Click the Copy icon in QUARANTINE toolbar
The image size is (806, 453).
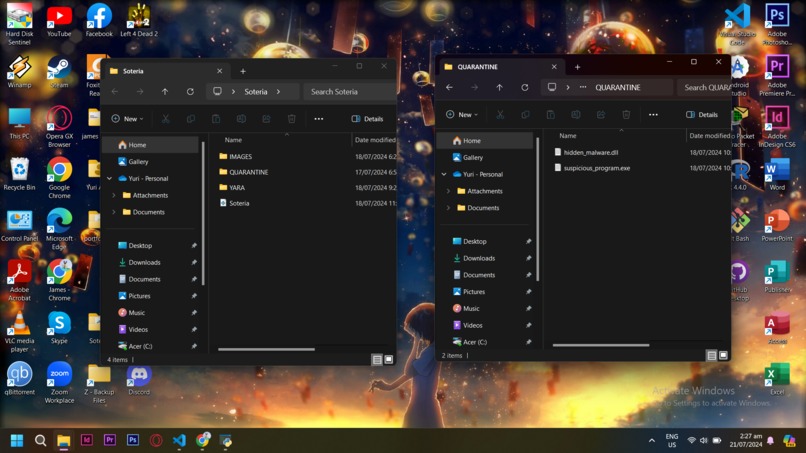[525, 115]
